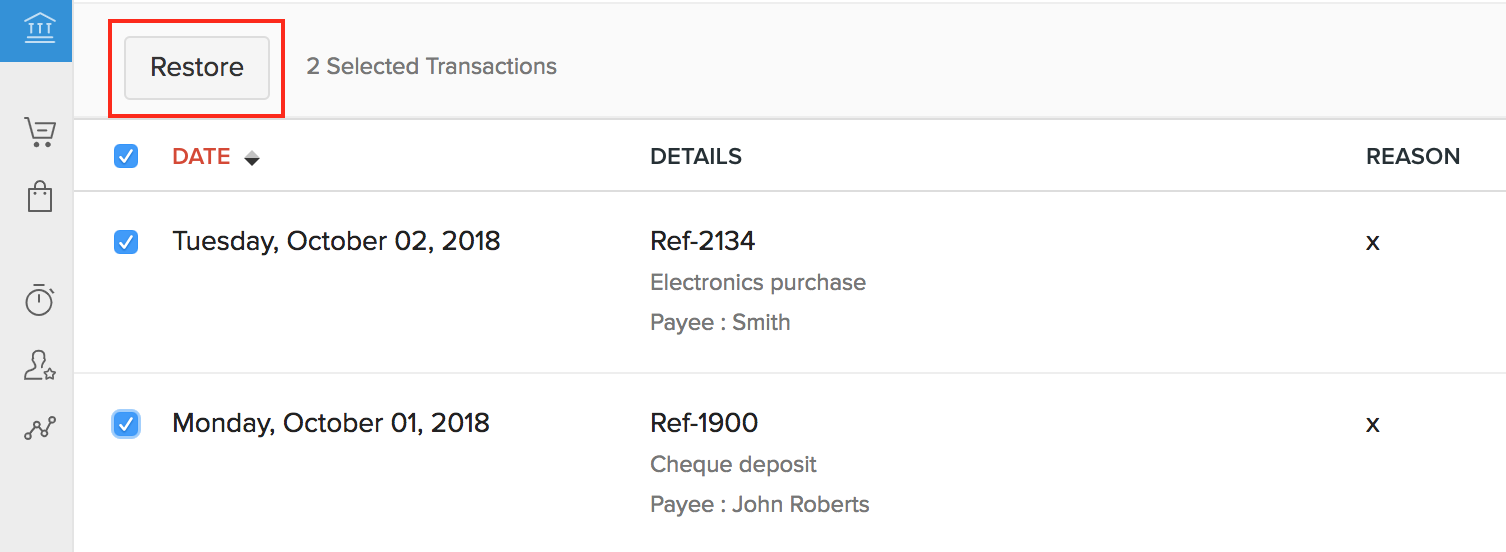Click the Restore button
Image resolution: width=1506 pixels, height=552 pixels.
tap(197, 68)
